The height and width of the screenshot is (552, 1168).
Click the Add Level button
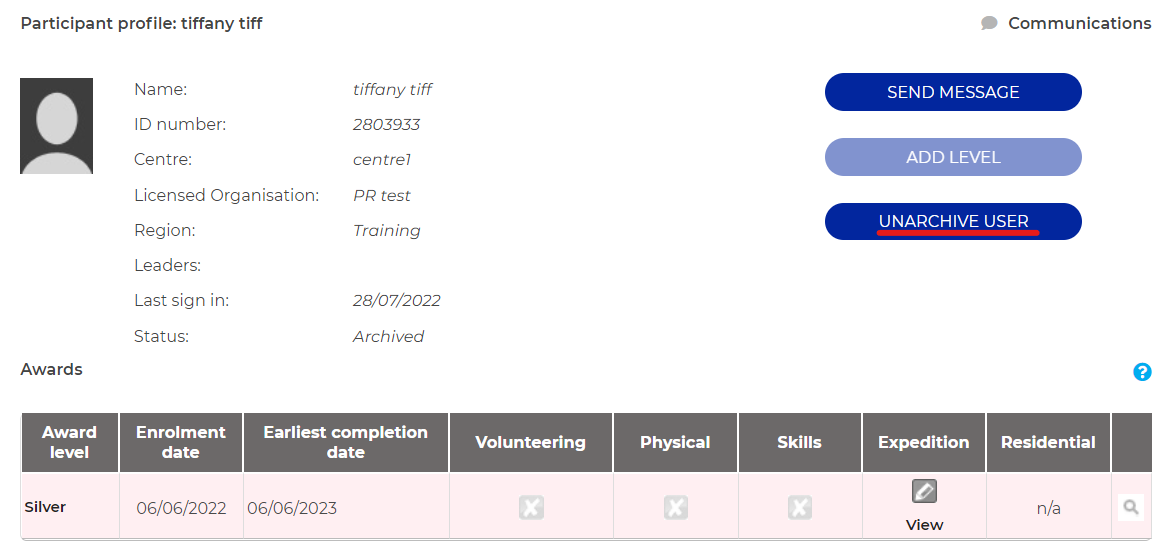pyautogui.click(x=953, y=157)
